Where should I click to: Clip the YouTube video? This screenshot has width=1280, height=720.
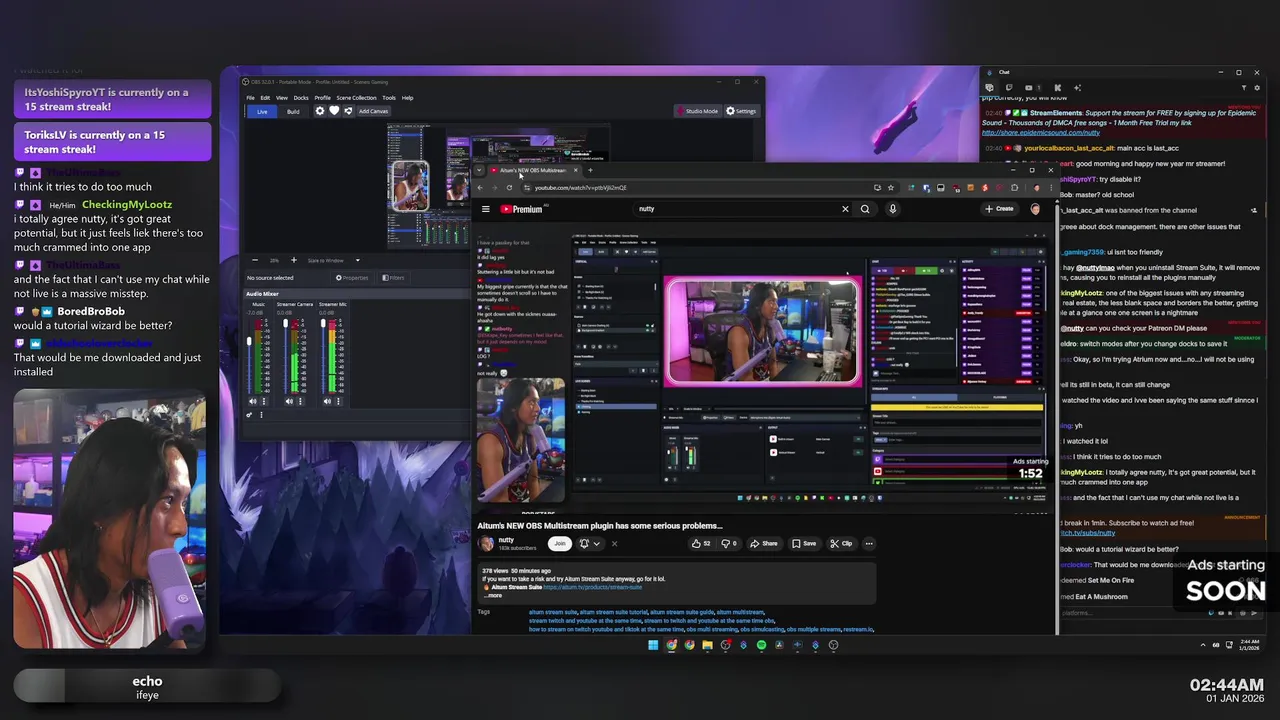842,543
